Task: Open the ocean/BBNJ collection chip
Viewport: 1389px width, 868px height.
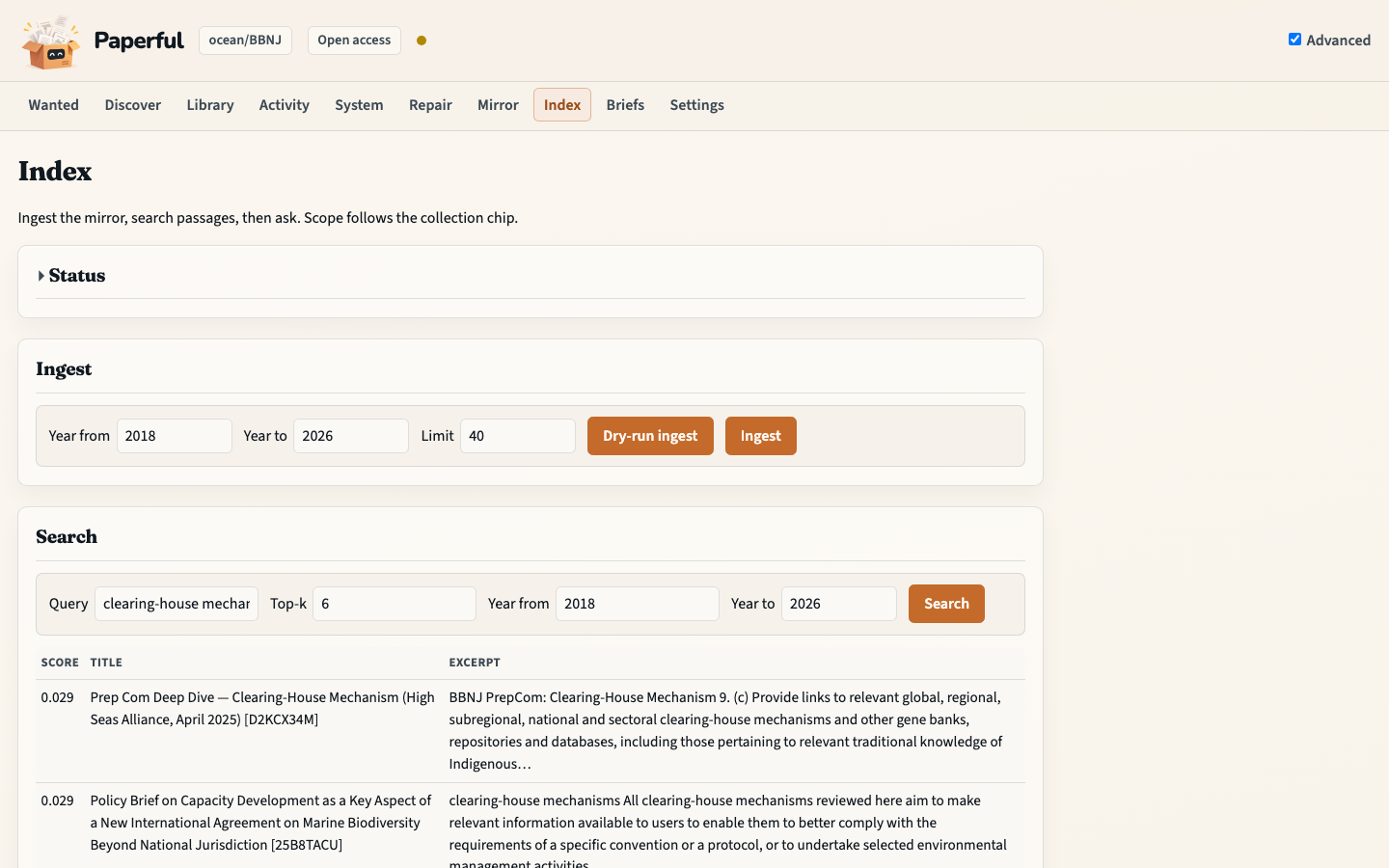Action: 245,41
